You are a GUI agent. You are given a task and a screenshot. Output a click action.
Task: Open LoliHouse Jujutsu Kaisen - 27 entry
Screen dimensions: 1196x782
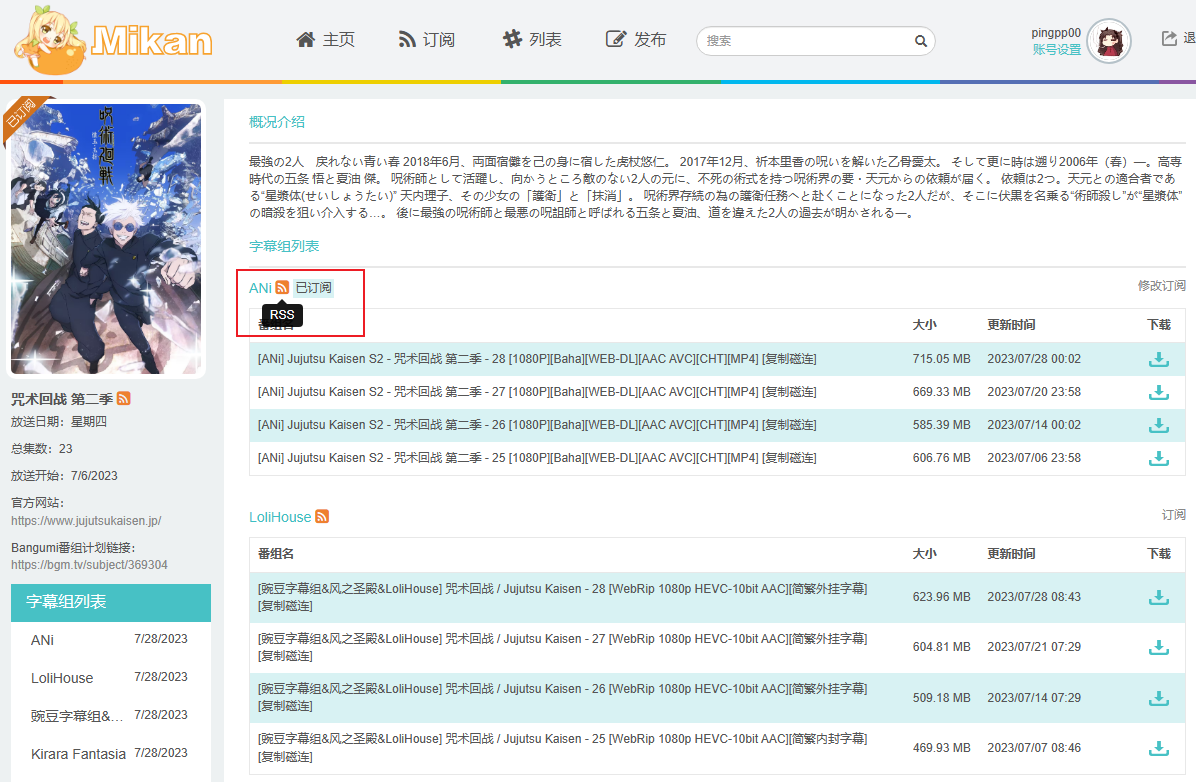(562, 639)
